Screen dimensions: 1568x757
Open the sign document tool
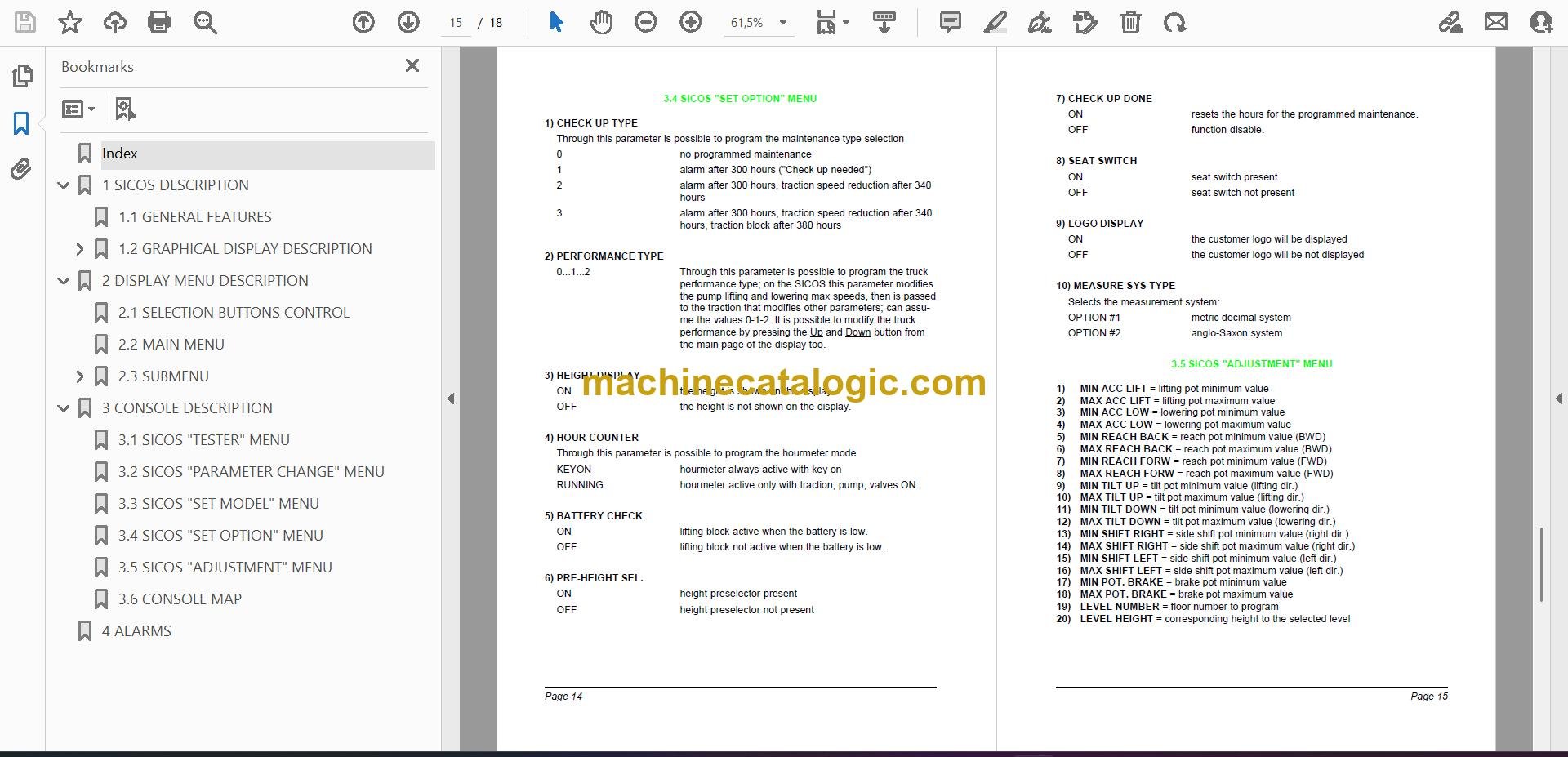tap(1040, 22)
